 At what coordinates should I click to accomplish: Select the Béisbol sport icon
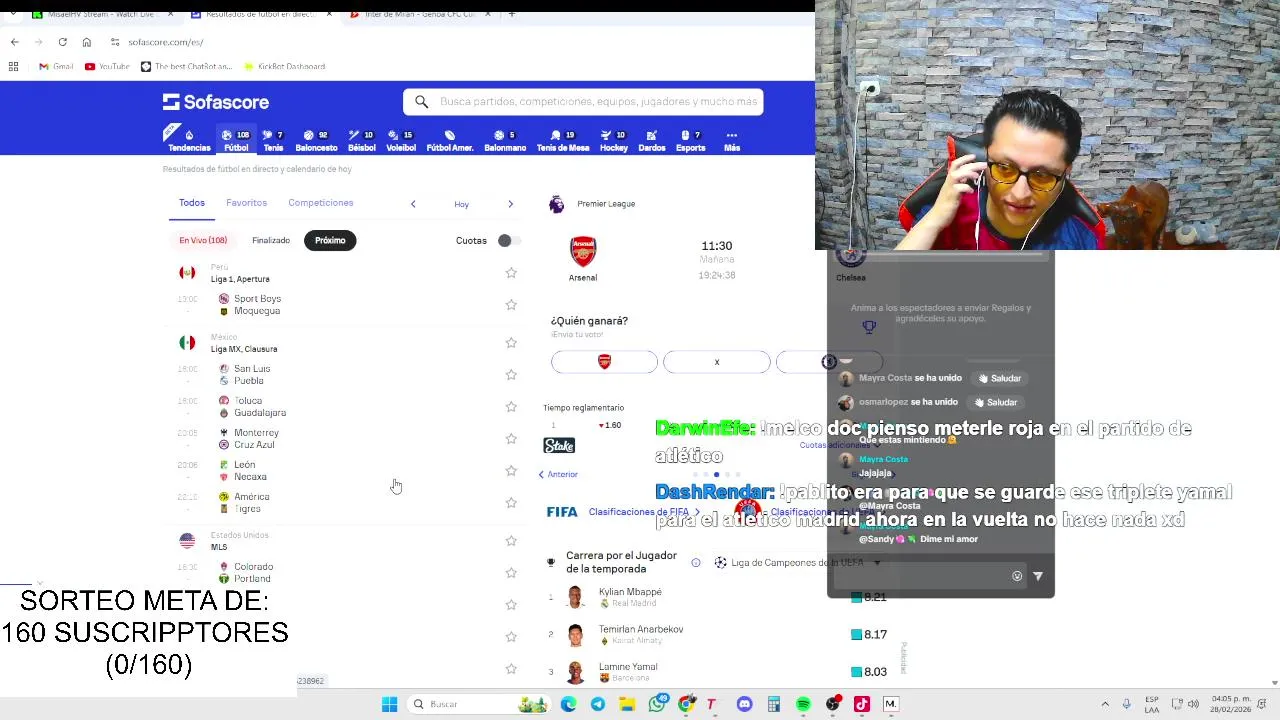[x=362, y=140]
